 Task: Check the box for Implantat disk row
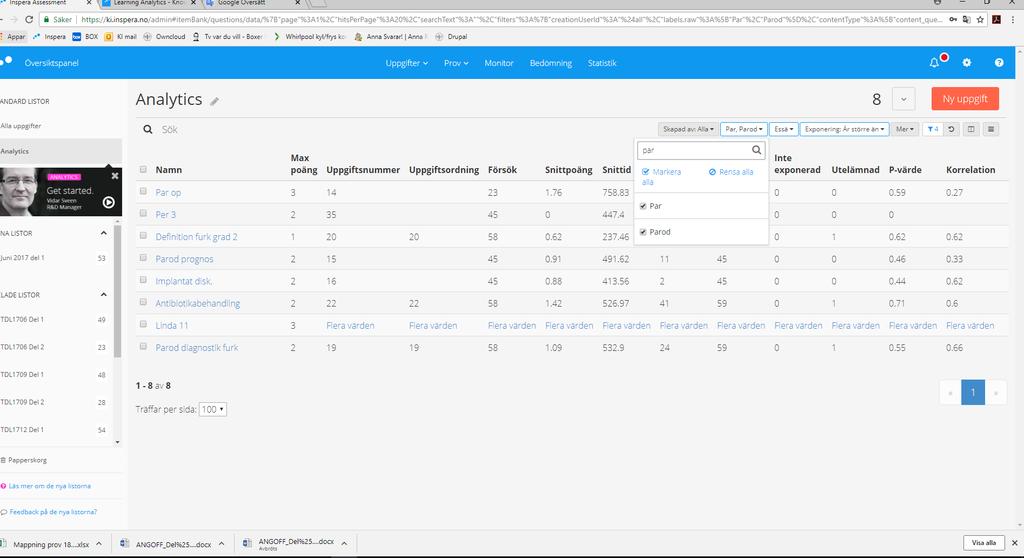[x=143, y=280]
